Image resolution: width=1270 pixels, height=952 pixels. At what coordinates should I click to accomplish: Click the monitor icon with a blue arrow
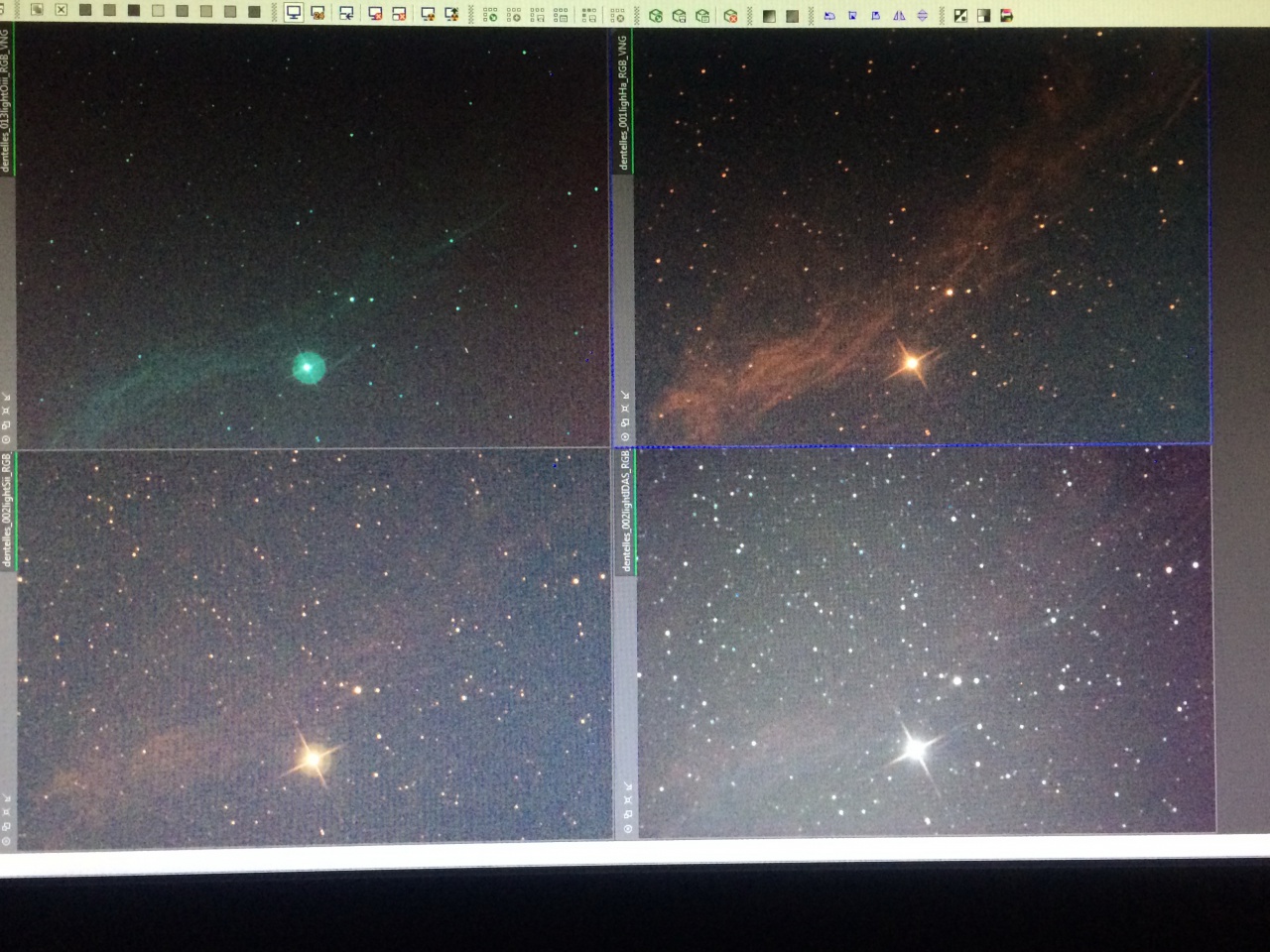[x=346, y=14]
